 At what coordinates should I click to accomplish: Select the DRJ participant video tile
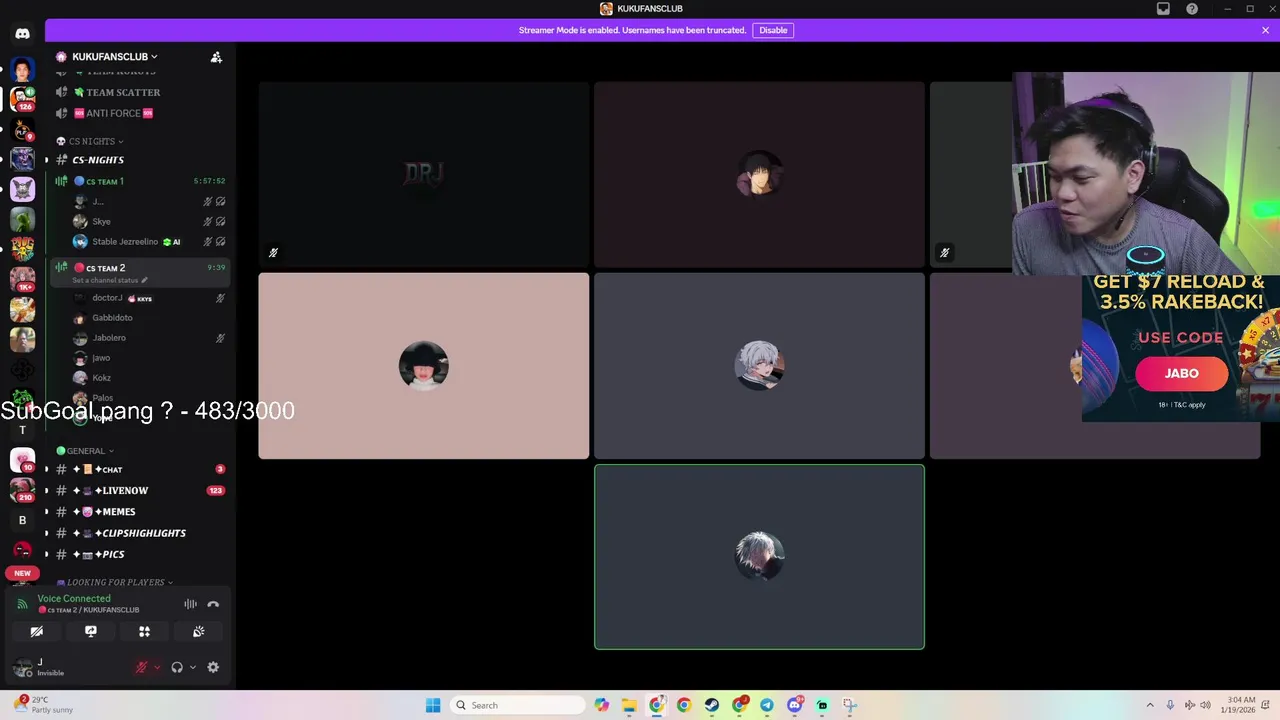pos(424,175)
